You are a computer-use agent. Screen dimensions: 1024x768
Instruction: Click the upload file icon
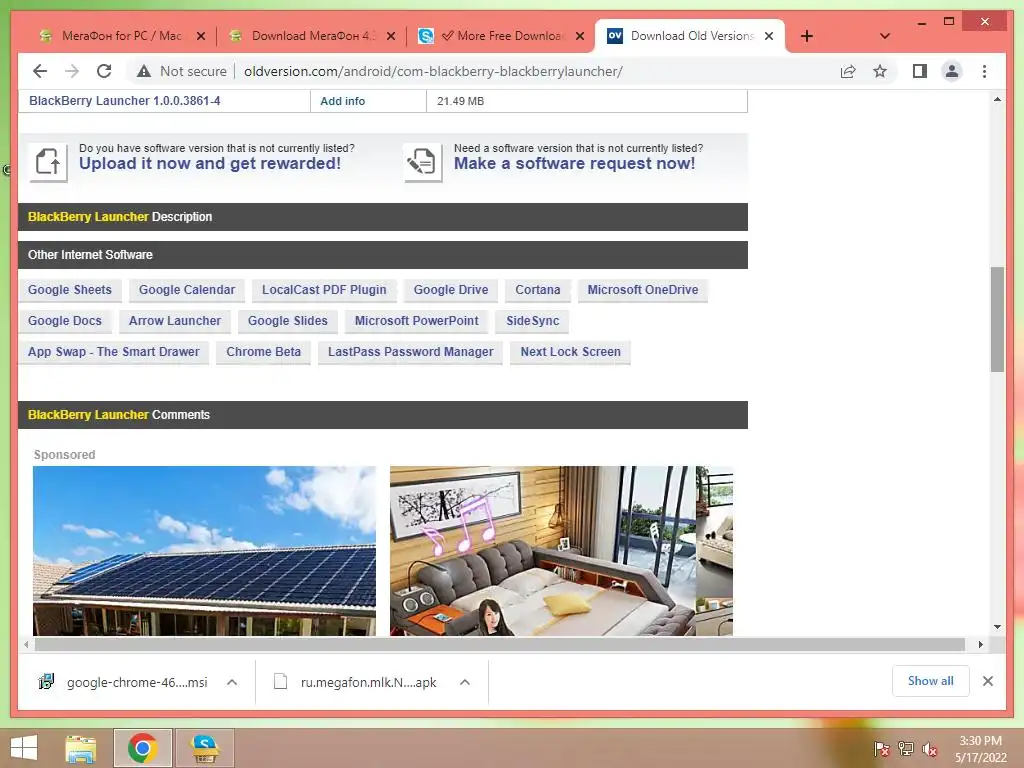coord(48,161)
